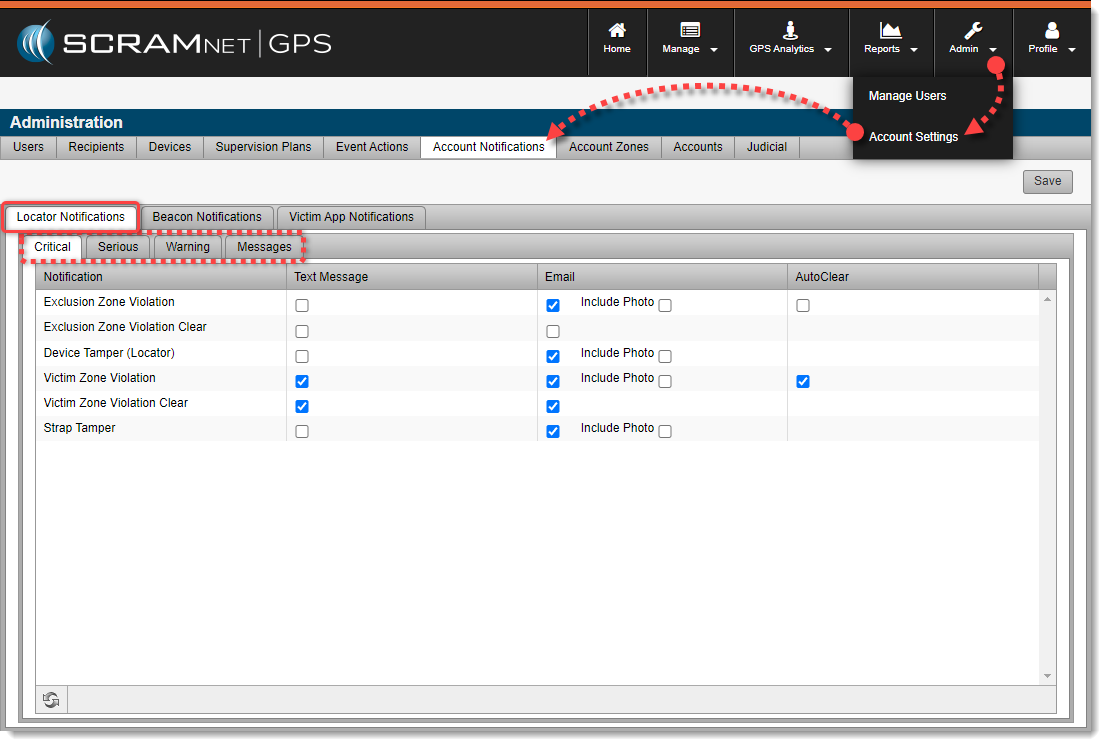Click the Admin wrench icon

click(972, 30)
